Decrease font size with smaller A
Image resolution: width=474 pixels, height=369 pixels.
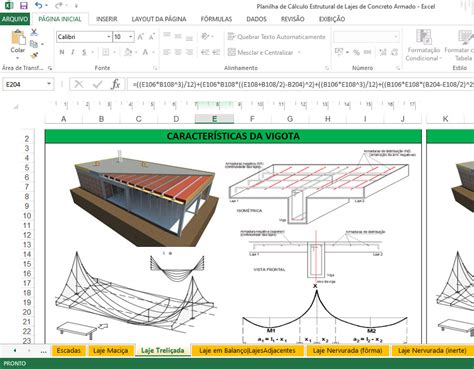152,37
